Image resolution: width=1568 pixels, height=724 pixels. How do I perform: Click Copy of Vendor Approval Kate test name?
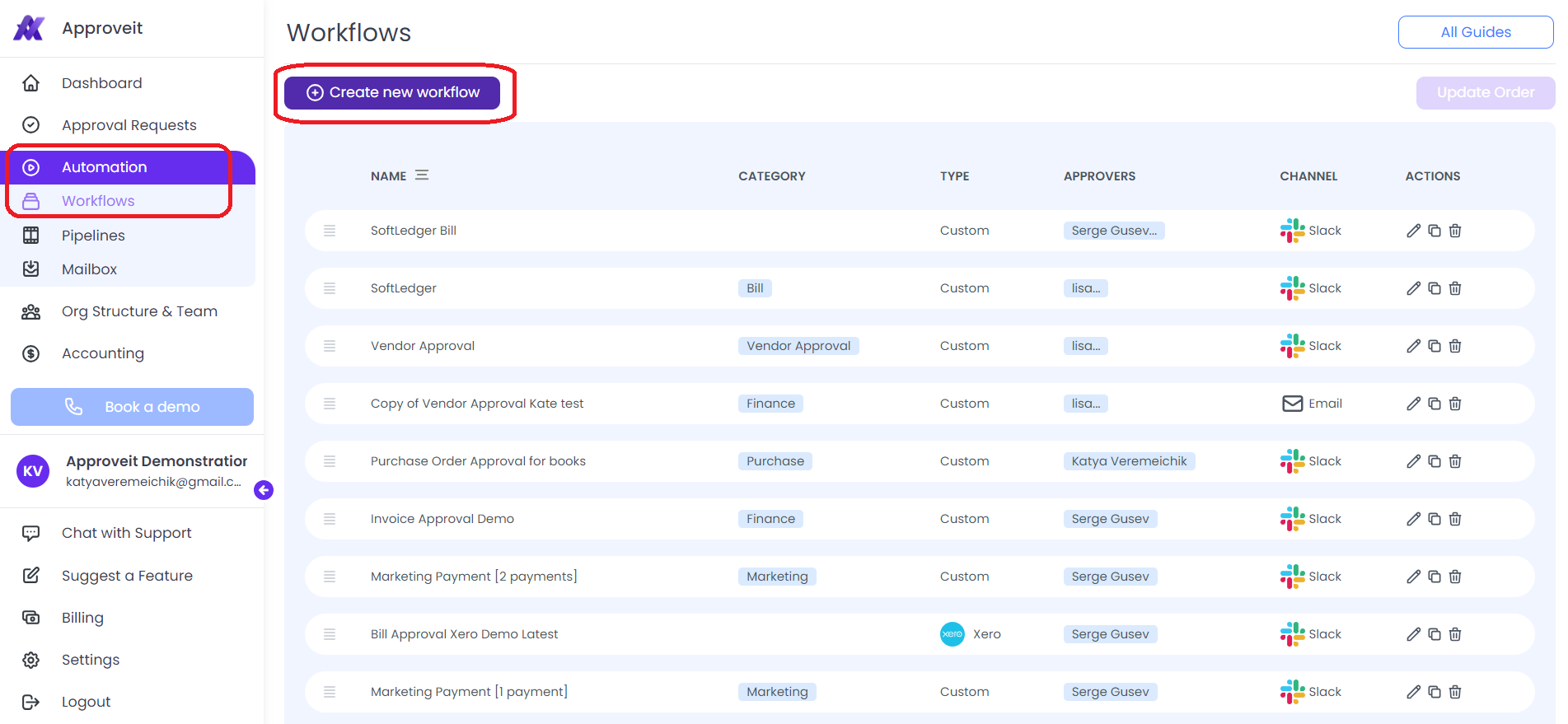[x=477, y=404]
